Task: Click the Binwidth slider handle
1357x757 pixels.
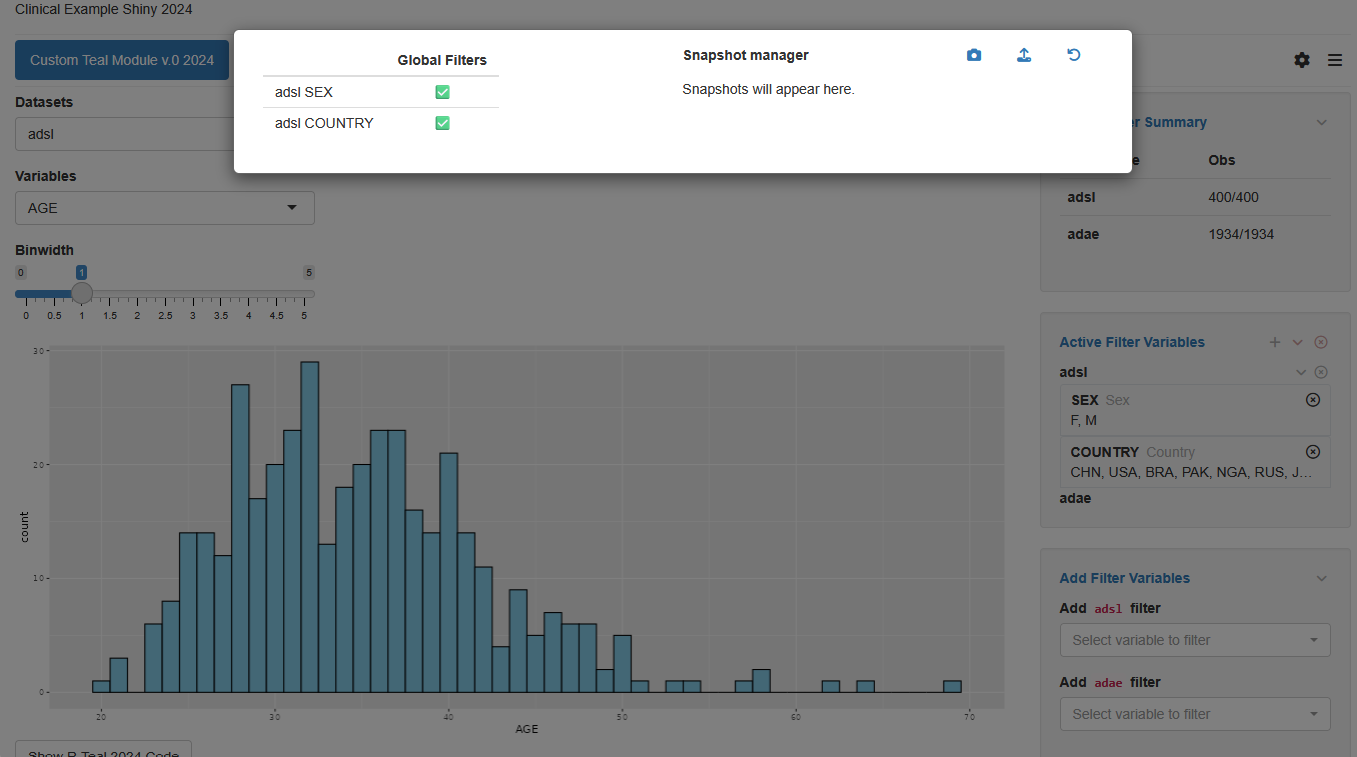Action: click(82, 293)
